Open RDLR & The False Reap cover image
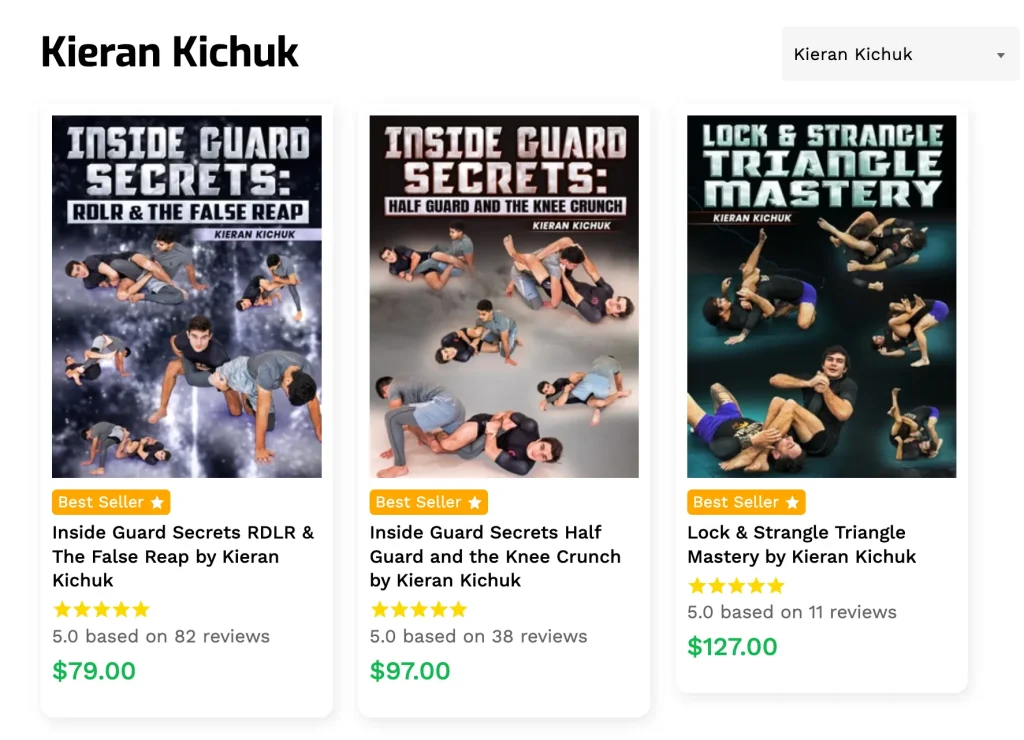1024x740 pixels. (x=187, y=296)
